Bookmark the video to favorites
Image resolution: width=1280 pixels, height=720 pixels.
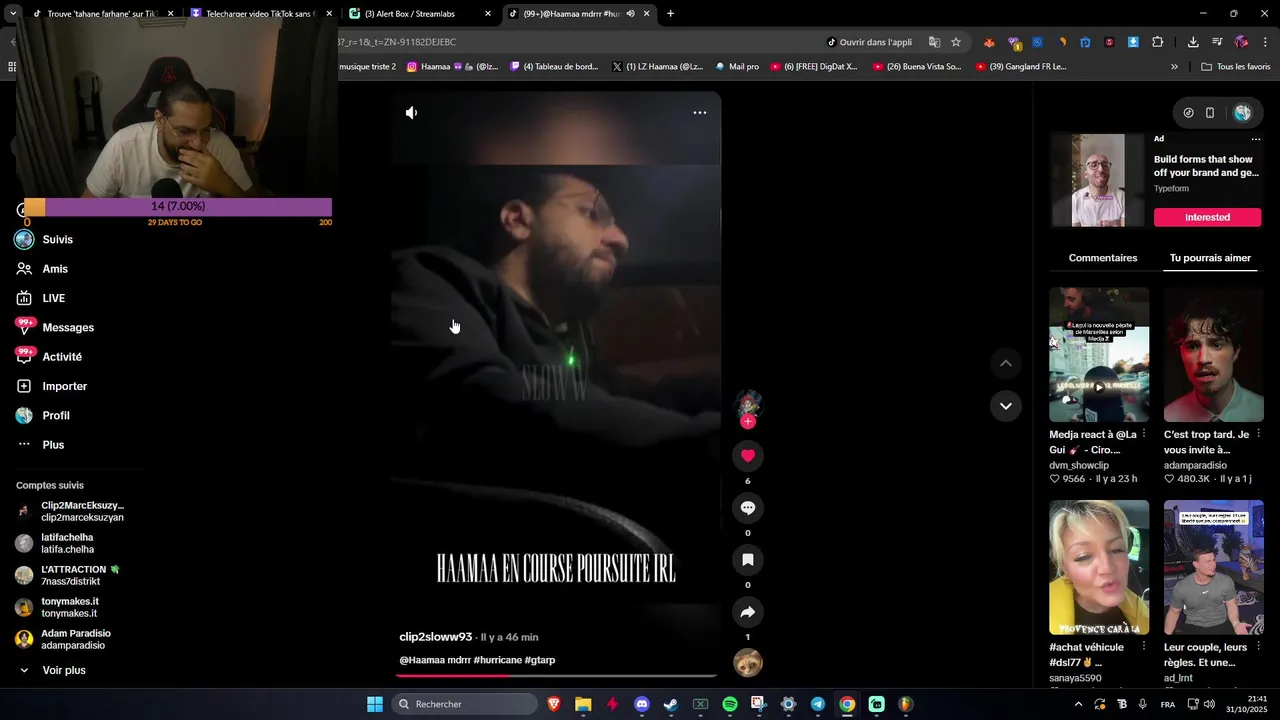[x=747, y=560]
